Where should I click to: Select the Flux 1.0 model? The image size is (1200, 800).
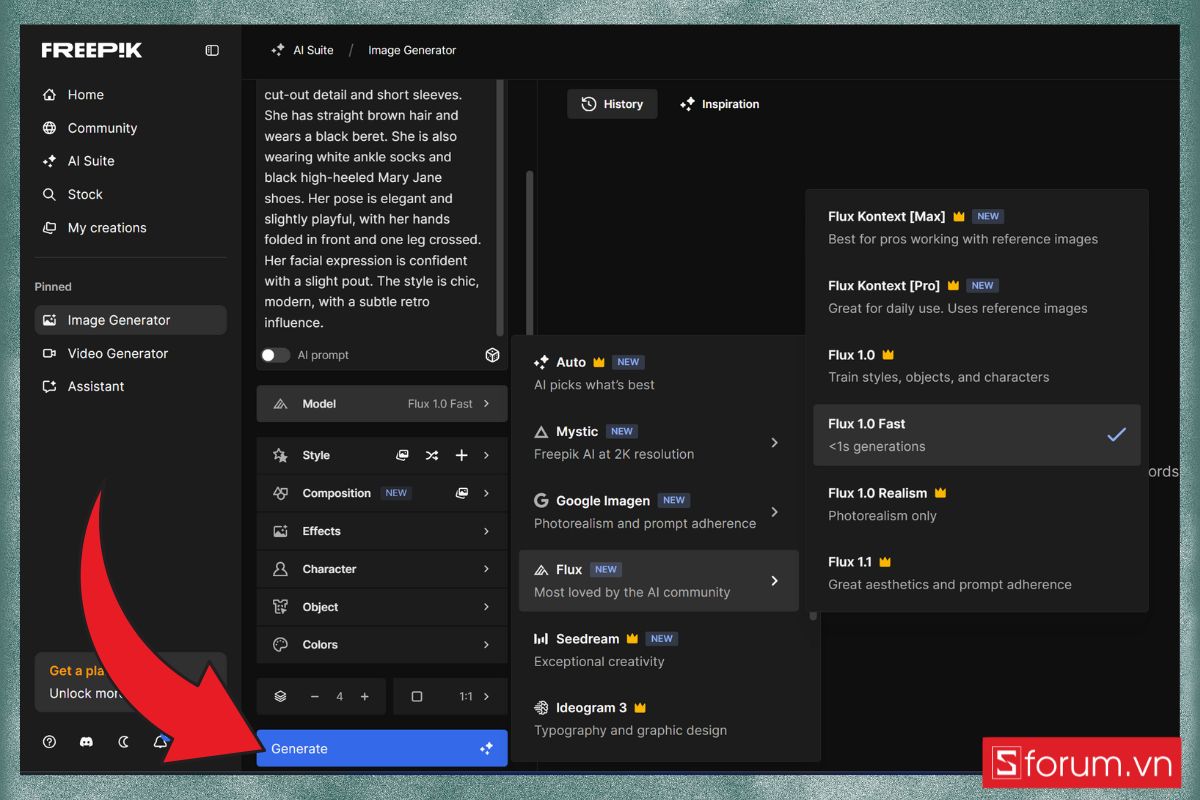coord(977,366)
